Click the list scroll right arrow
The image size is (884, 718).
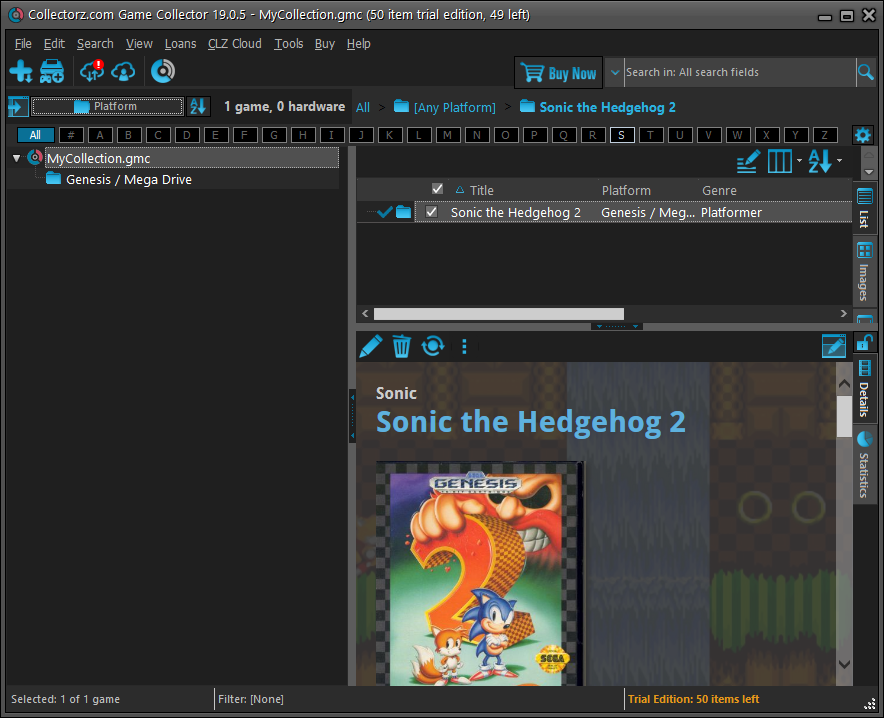point(843,313)
